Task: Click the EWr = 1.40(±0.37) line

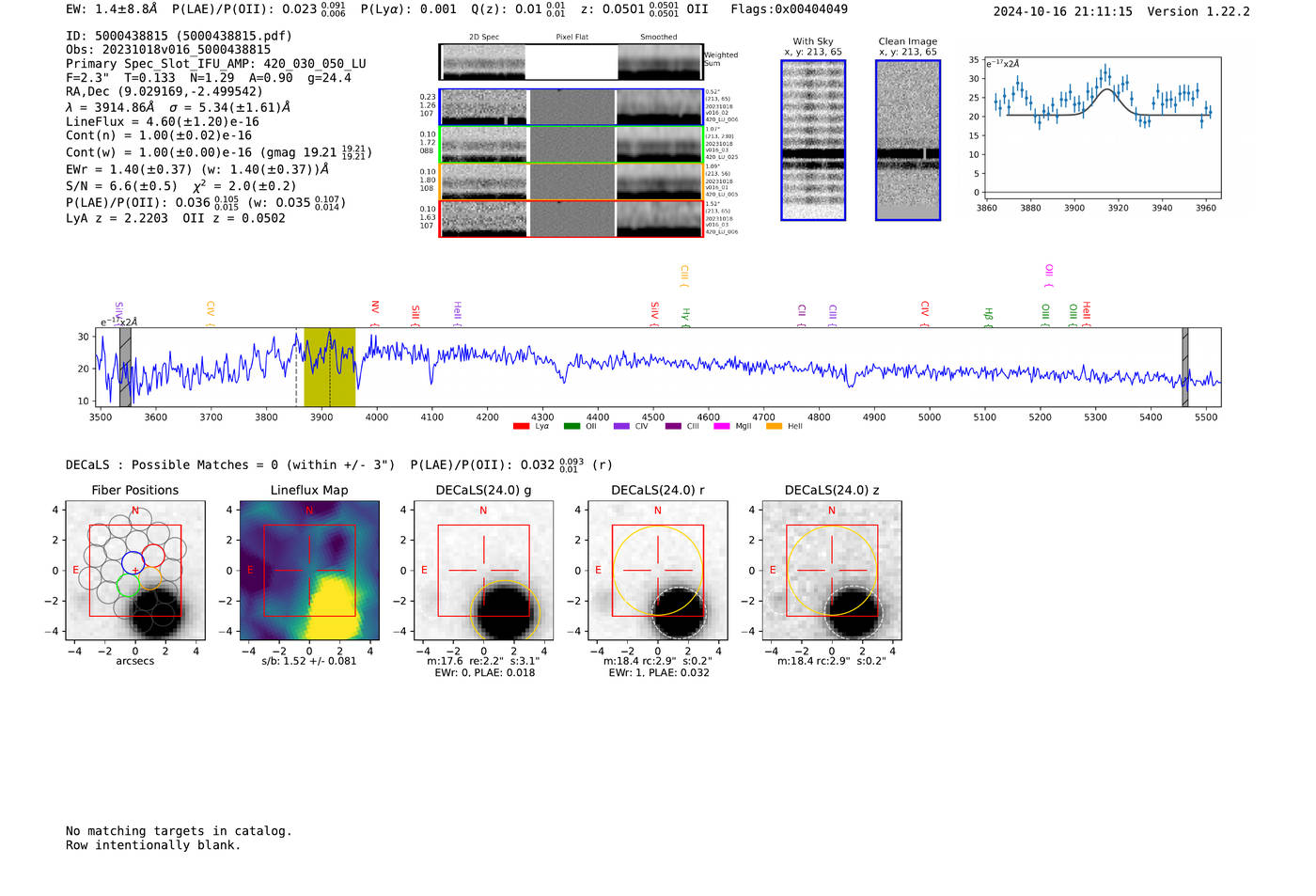Action: [x=197, y=169]
